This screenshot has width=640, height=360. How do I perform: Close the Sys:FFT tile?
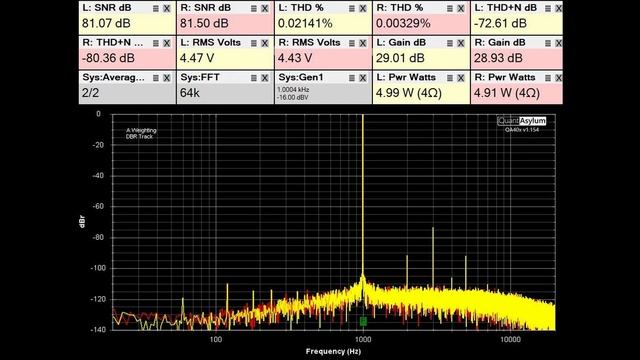tap(264, 78)
